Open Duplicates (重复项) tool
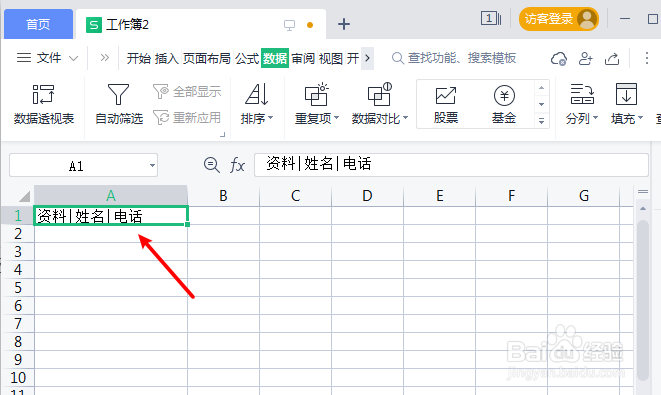 click(x=317, y=104)
